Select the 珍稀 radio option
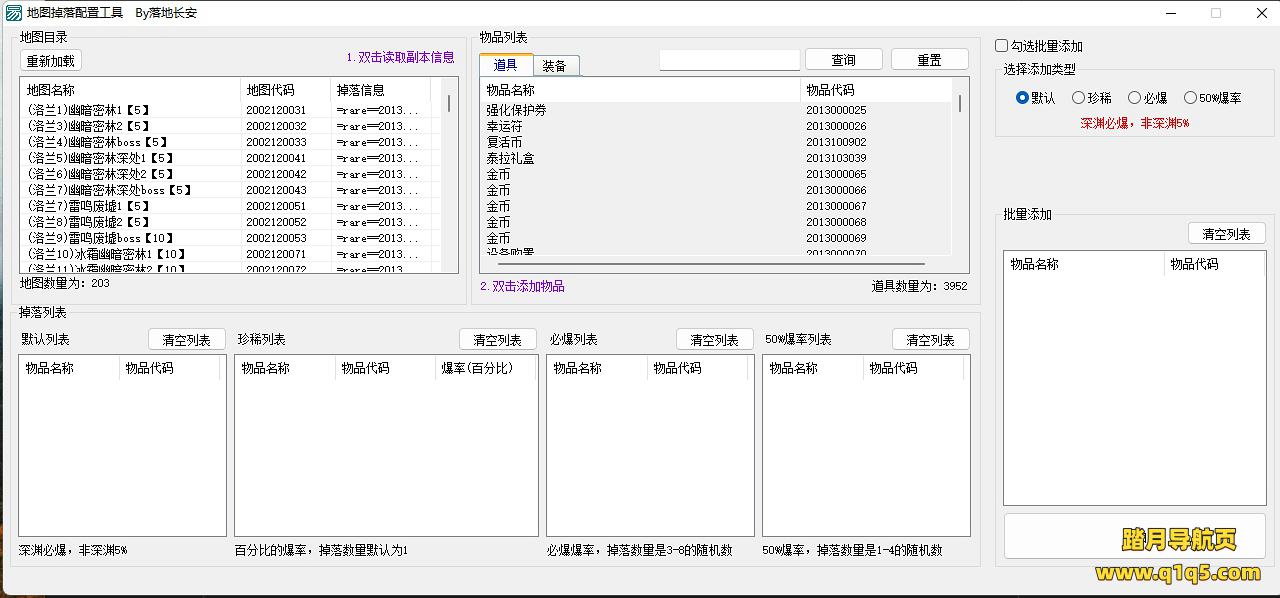The height and width of the screenshot is (598, 1280). (1078, 98)
